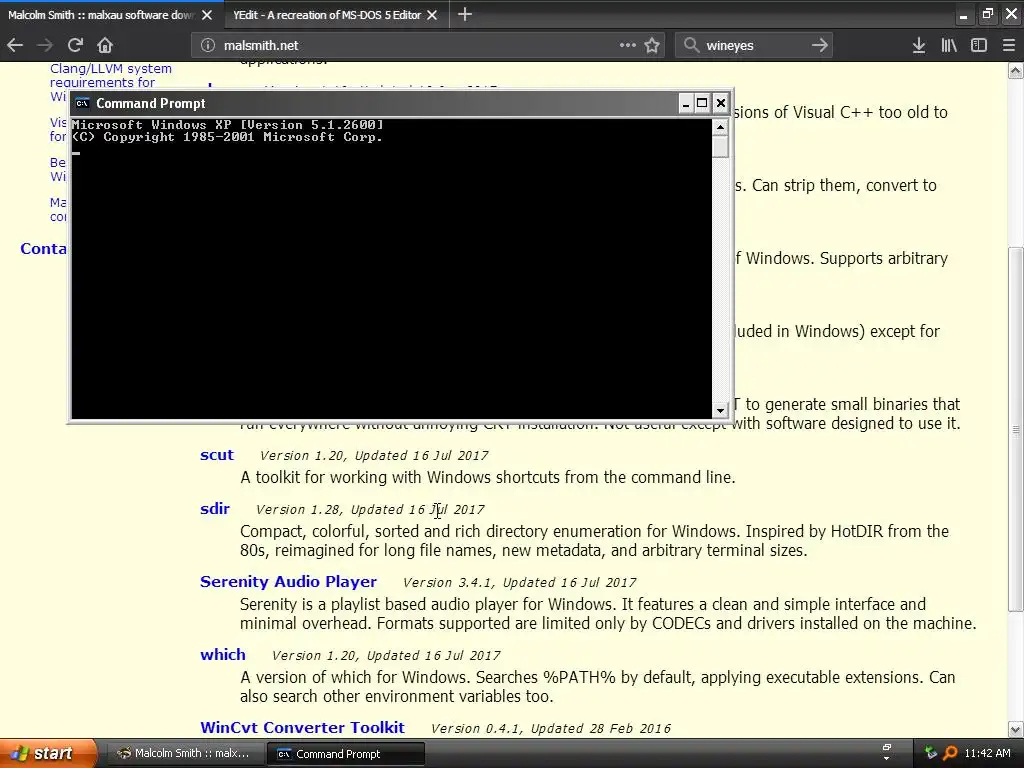Restore down the browser window
Screen dimensions: 1024x768
[x=987, y=14]
